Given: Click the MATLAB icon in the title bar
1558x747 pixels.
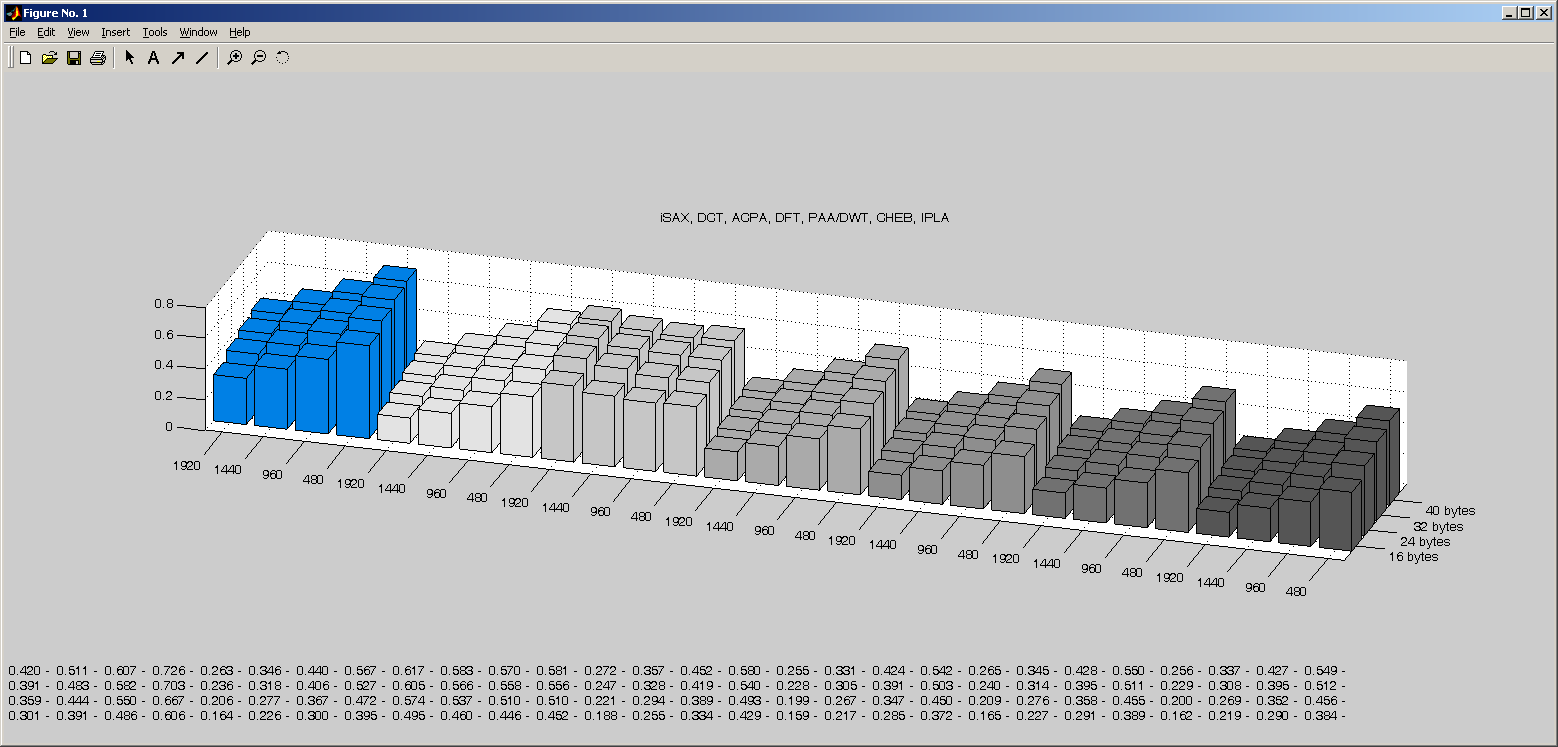Looking at the screenshot, I should 12,12.
